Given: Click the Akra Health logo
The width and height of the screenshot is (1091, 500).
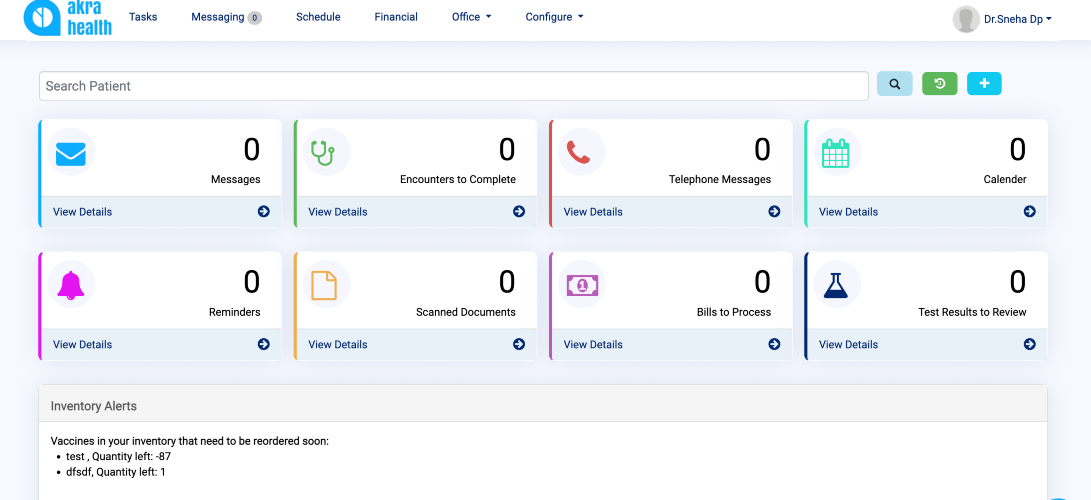Looking at the screenshot, I should pos(67,17).
